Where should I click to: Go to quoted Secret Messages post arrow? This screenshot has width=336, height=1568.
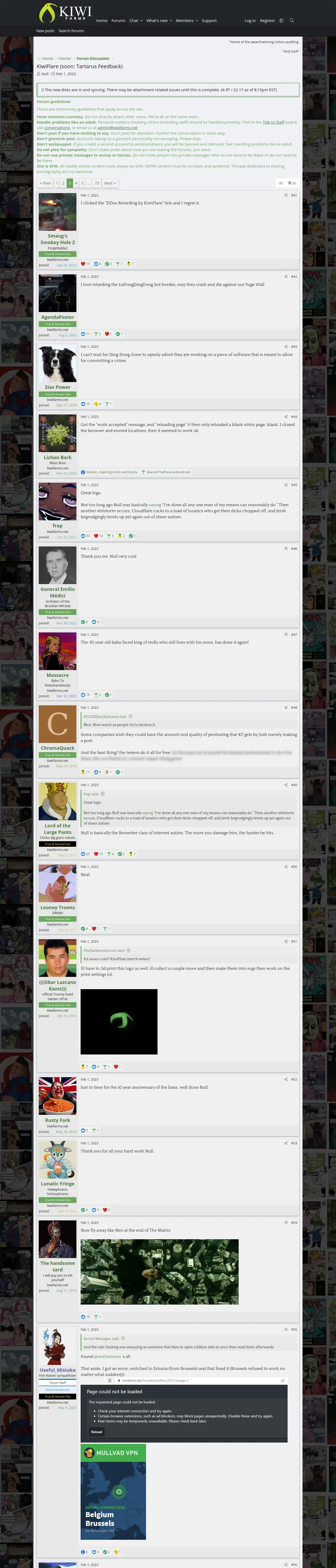pyautogui.click(x=123, y=1339)
